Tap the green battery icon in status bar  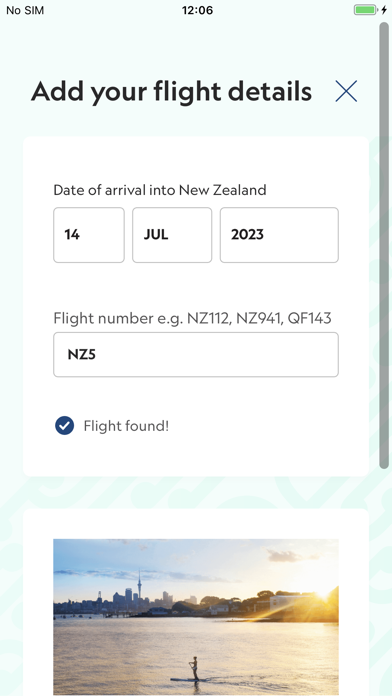coord(365,10)
